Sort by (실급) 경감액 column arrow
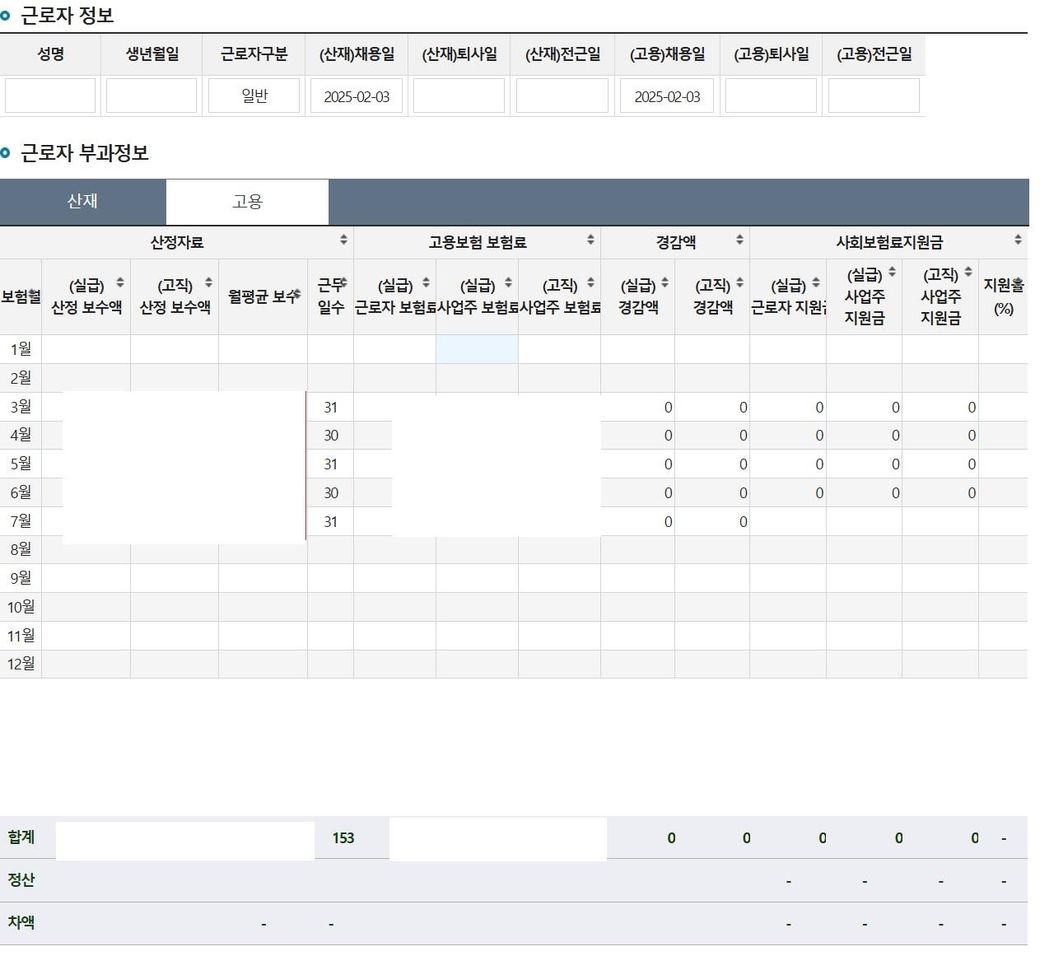The height and width of the screenshot is (956, 1040). [x=665, y=283]
